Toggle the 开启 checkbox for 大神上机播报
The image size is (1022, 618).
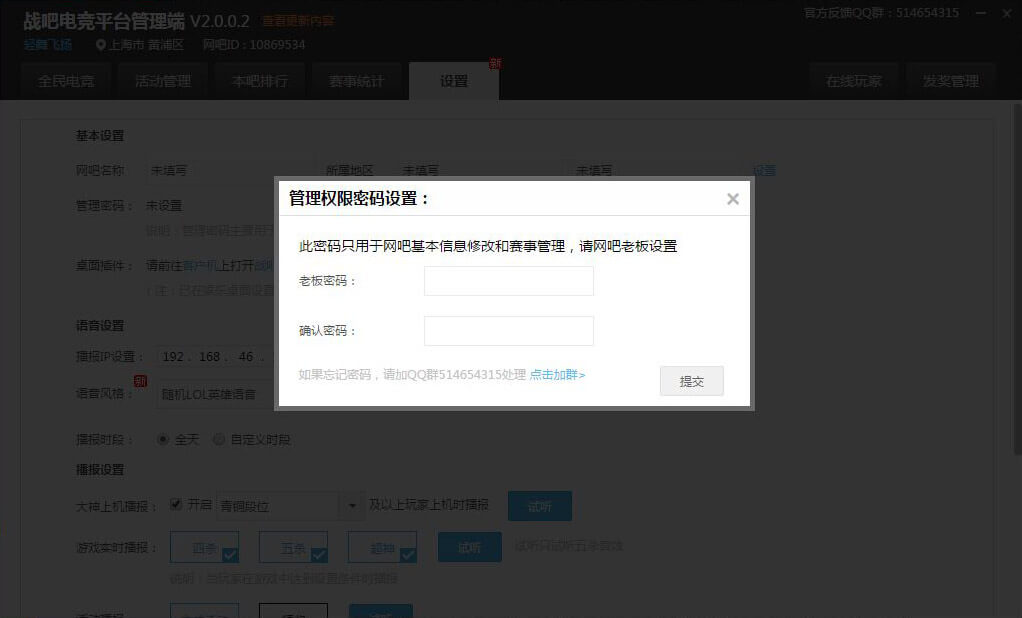(x=176, y=504)
